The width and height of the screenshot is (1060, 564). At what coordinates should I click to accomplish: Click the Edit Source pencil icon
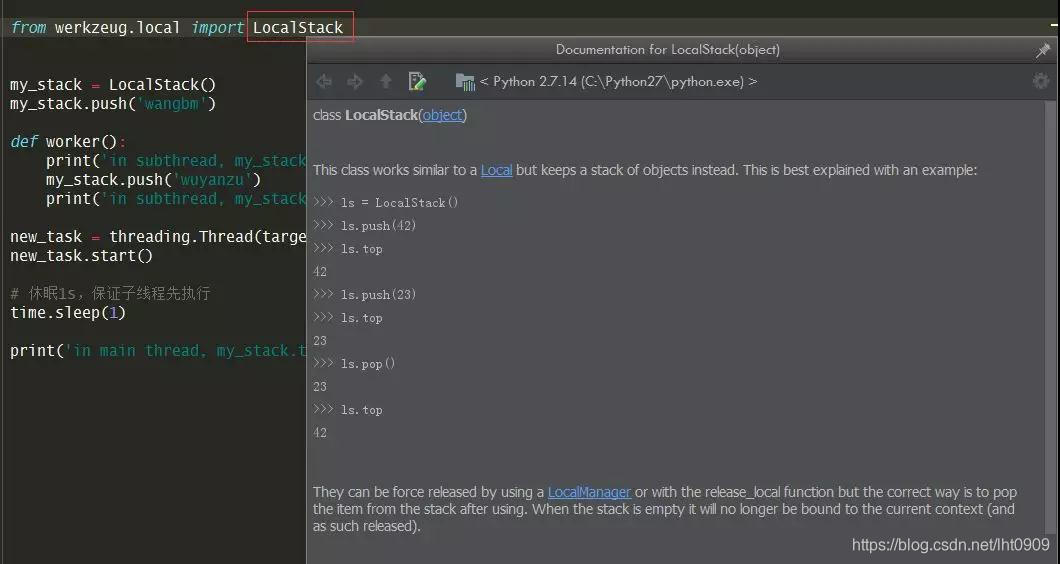click(417, 82)
